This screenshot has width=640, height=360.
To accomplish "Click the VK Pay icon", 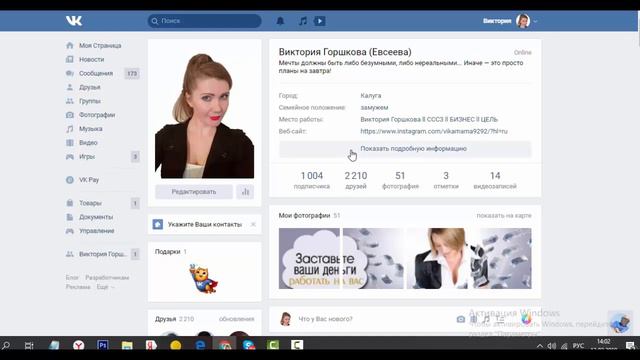I will point(70,180).
